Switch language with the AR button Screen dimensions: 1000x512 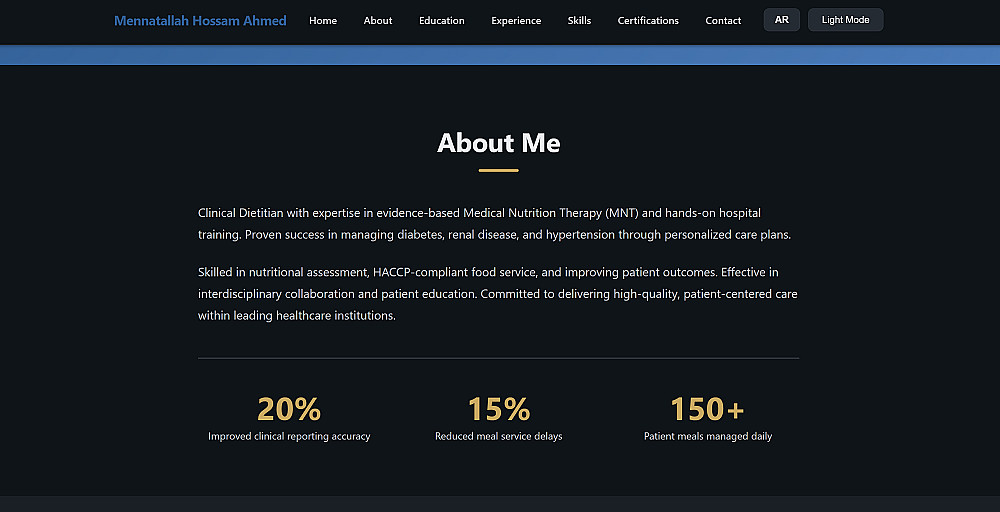click(x=782, y=20)
